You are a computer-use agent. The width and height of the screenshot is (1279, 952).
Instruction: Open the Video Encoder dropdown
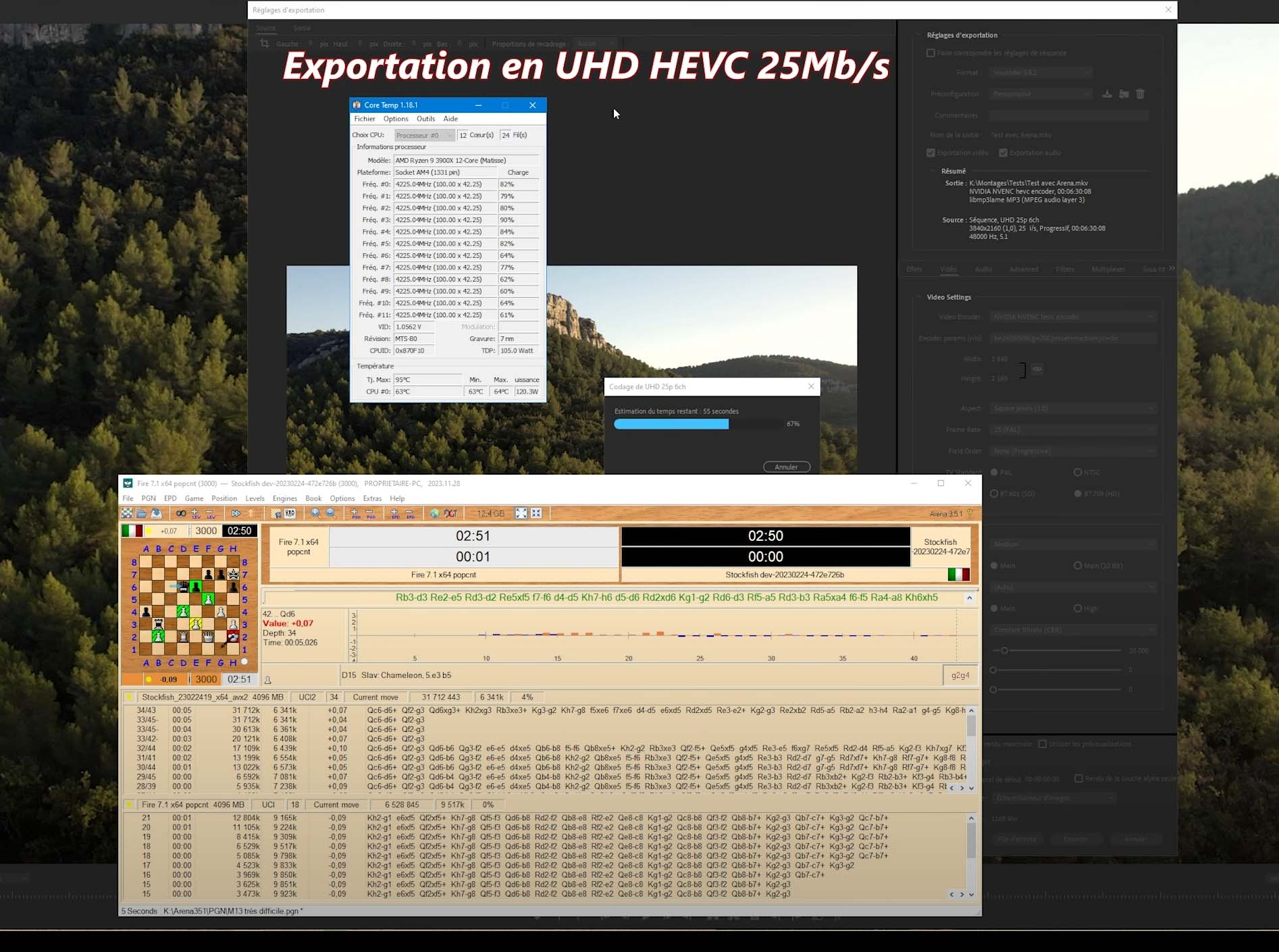tap(1073, 317)
